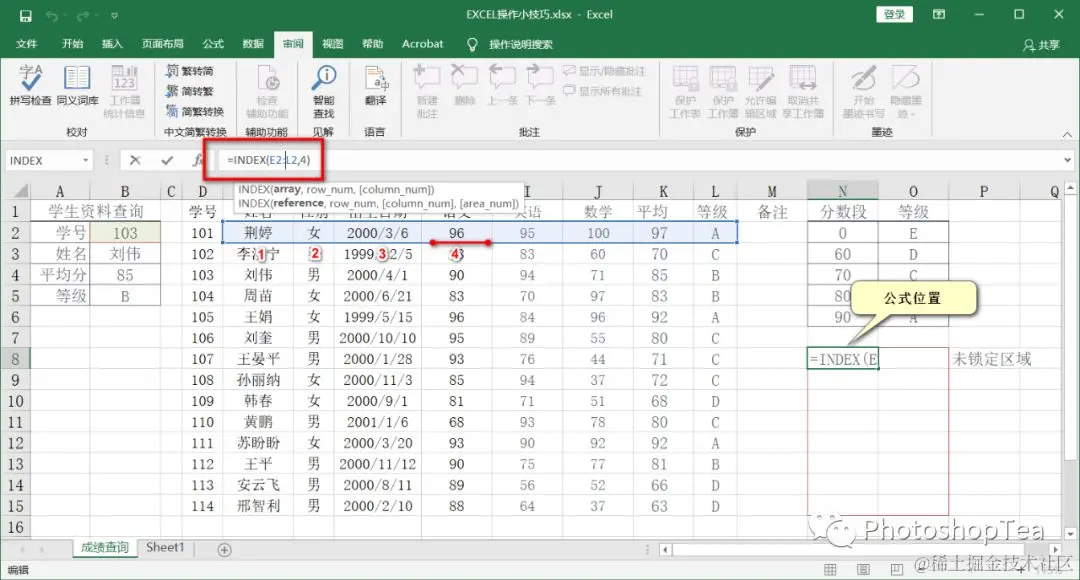This screenshot has width=1080, height=580.
Task: Select column header O
Action: click(913, 191)
